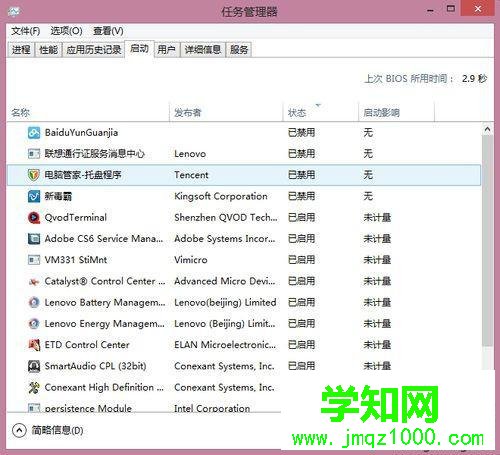The height and width of the screenshot is (455, 500).
Task: Select the 新毒霸 entry name
Action: point(58,196)
